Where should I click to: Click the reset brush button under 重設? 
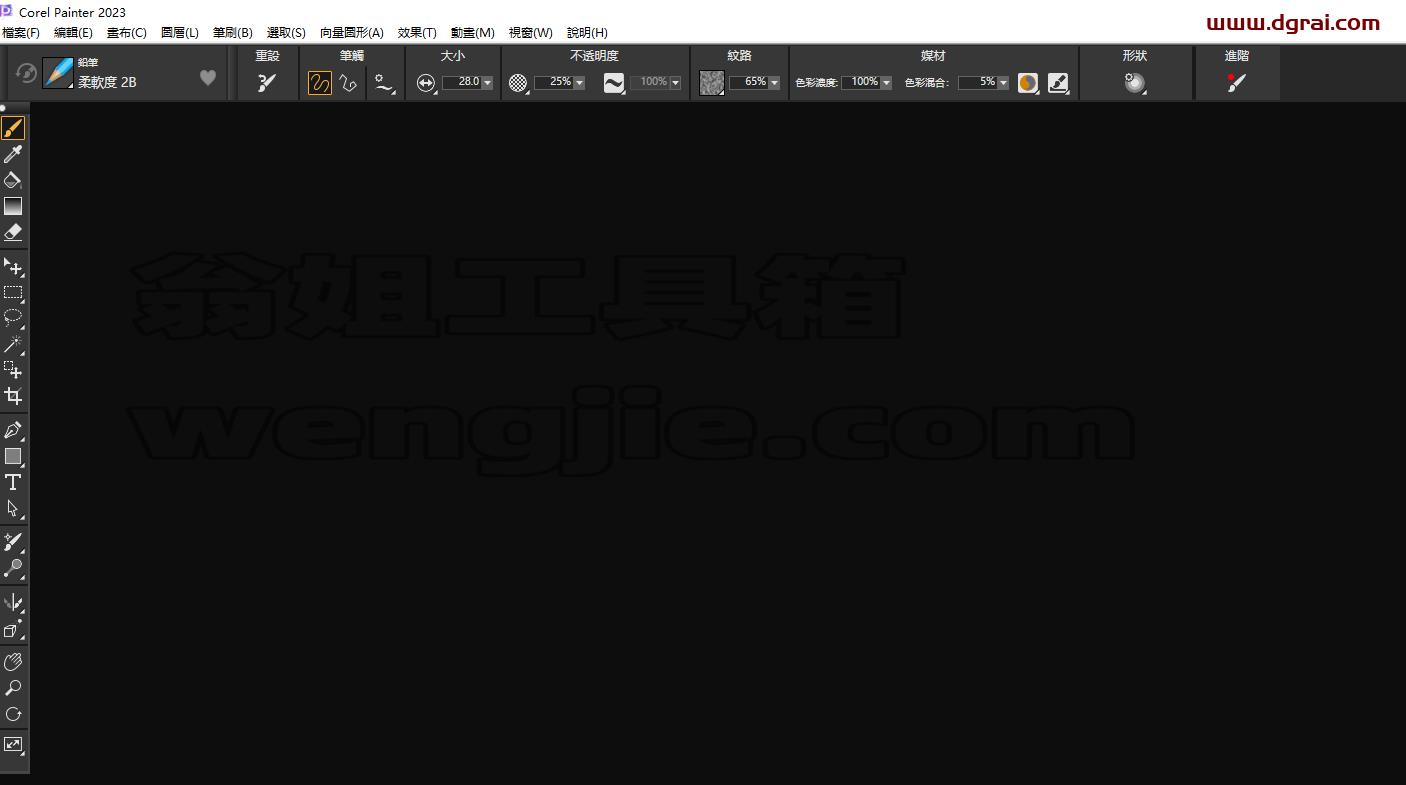click(x=267, y=83)
